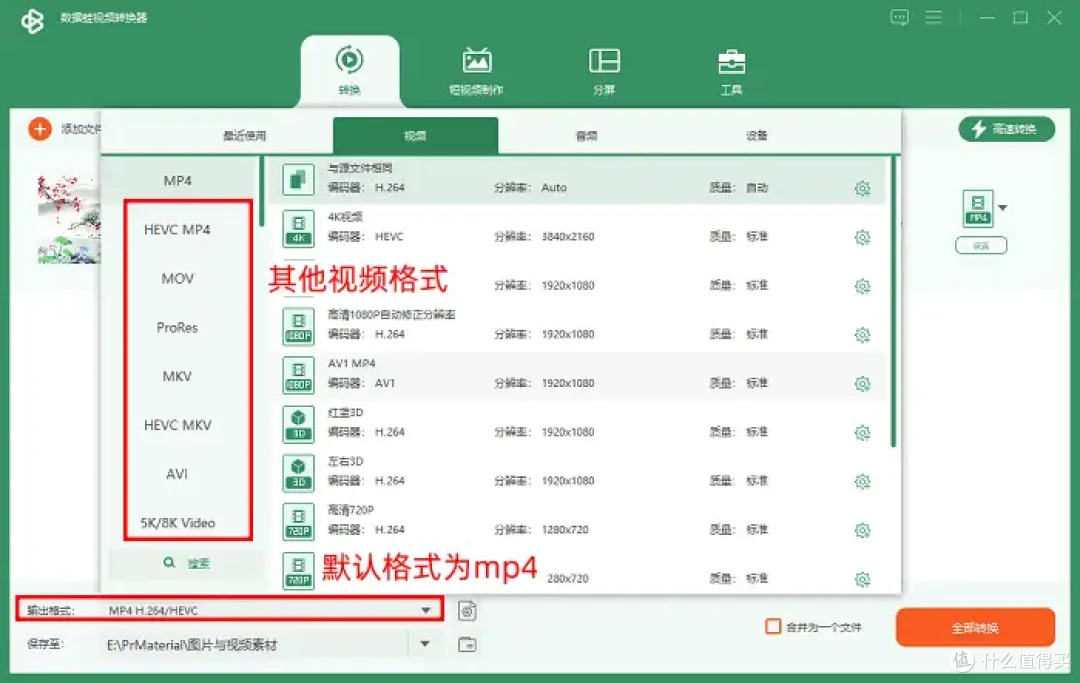Open settings gear for same-as-source preset
Screen dimensions: 1080x683
[x=862, y=188]
